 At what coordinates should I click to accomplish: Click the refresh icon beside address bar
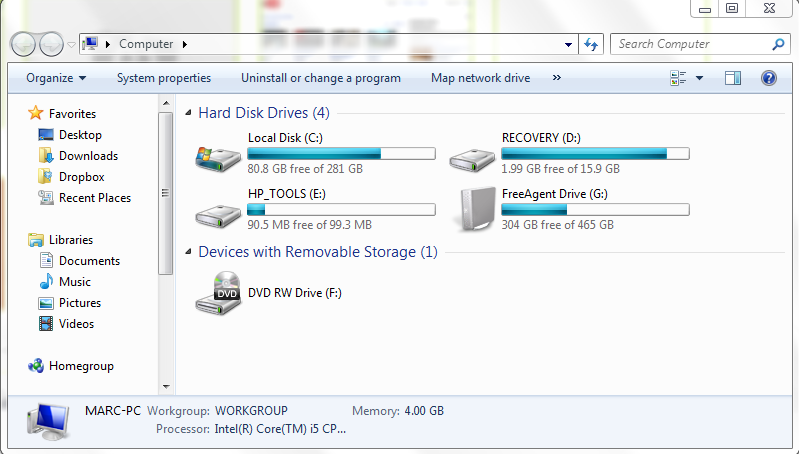tap(591, 44)
